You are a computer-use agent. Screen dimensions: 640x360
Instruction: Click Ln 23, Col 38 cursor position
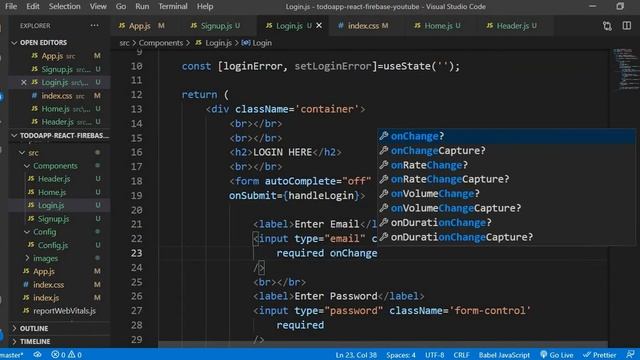point(356,355)
